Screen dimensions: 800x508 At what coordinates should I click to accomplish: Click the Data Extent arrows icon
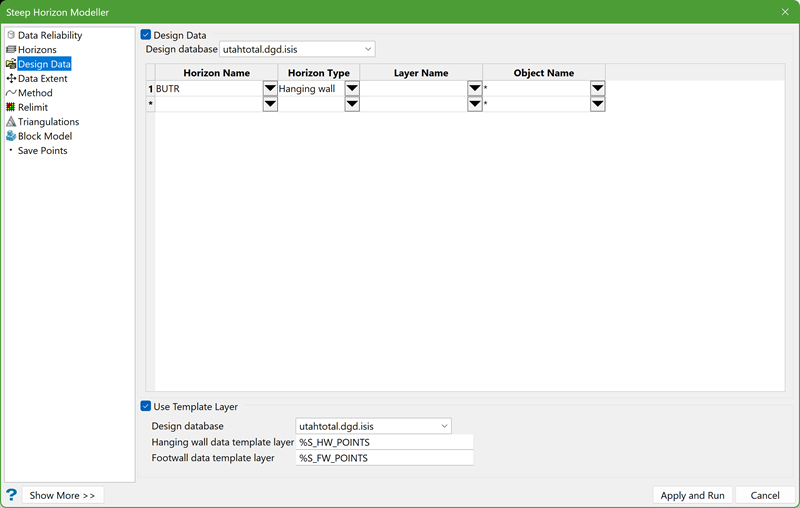coord(11,78)
